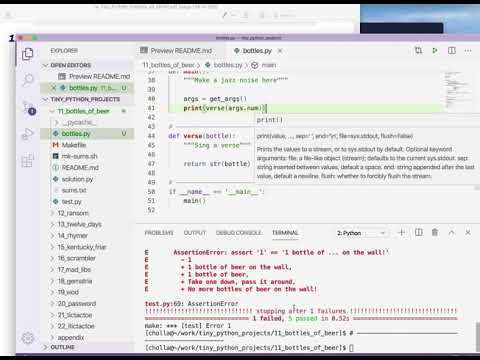This screenshot has height=360, width=480.
Task: Switch to the bottles.py editor tab
Action: [x=257, y=51]
